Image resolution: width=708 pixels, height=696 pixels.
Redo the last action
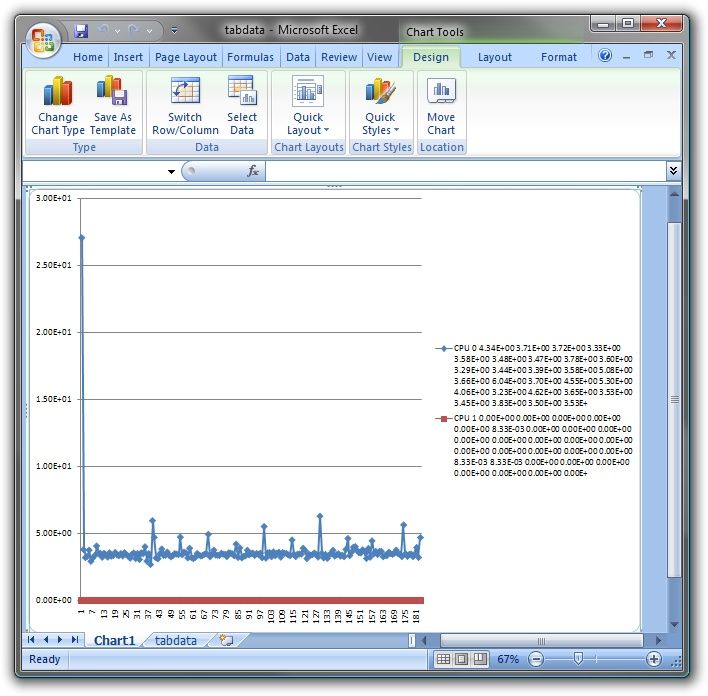[x=134, y=30]
